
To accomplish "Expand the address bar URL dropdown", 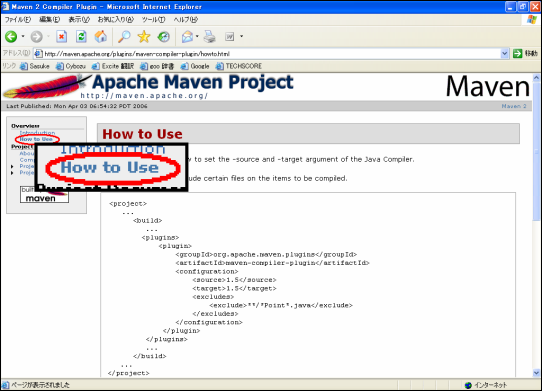I will pyautogui.click(x=504, y=54).
